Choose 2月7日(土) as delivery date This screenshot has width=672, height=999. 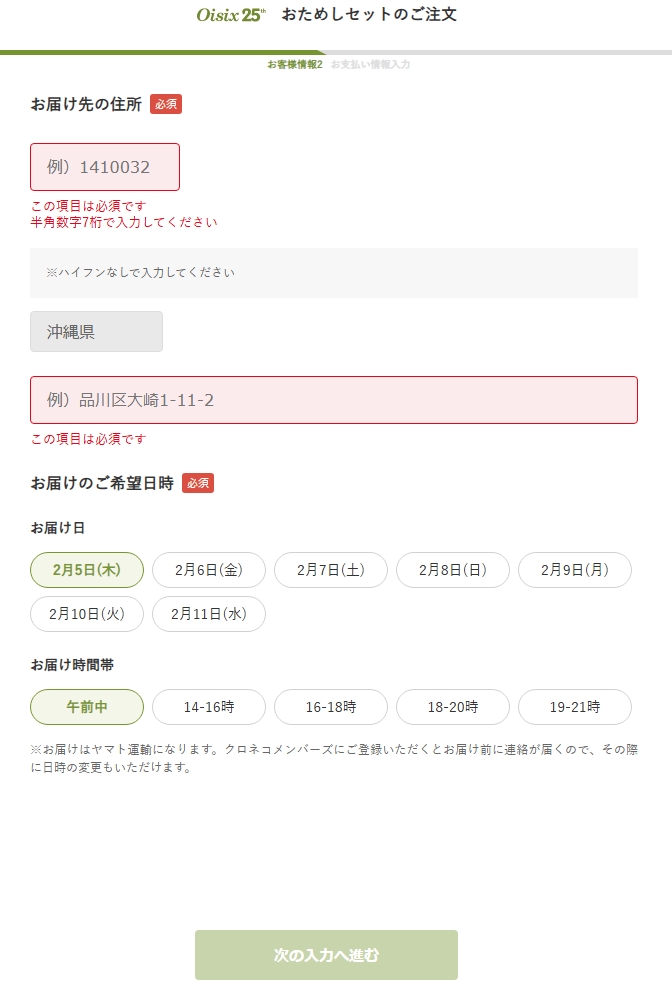click(331, 570)
